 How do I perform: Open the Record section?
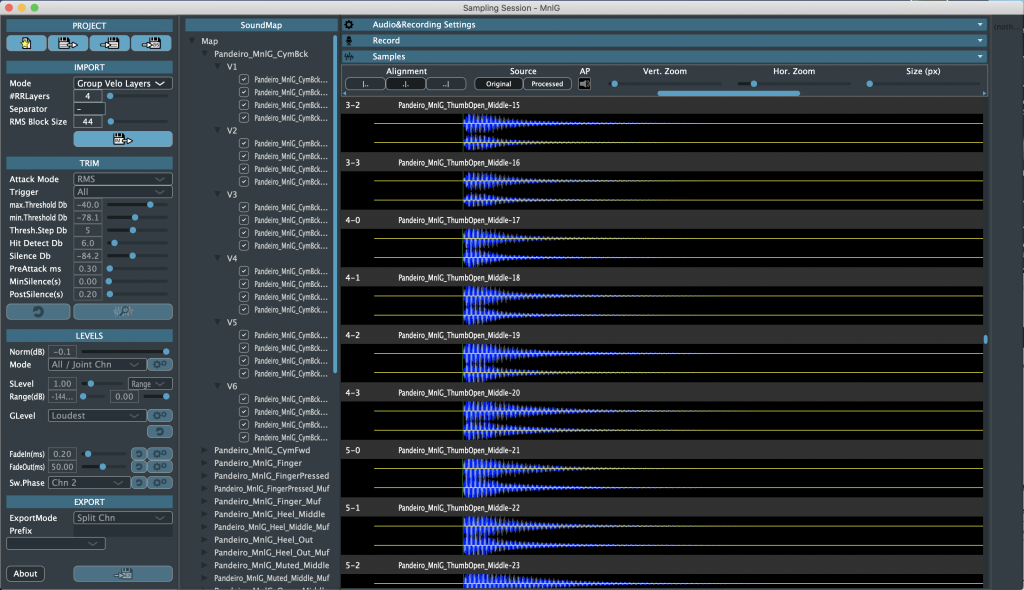point(664,41)
